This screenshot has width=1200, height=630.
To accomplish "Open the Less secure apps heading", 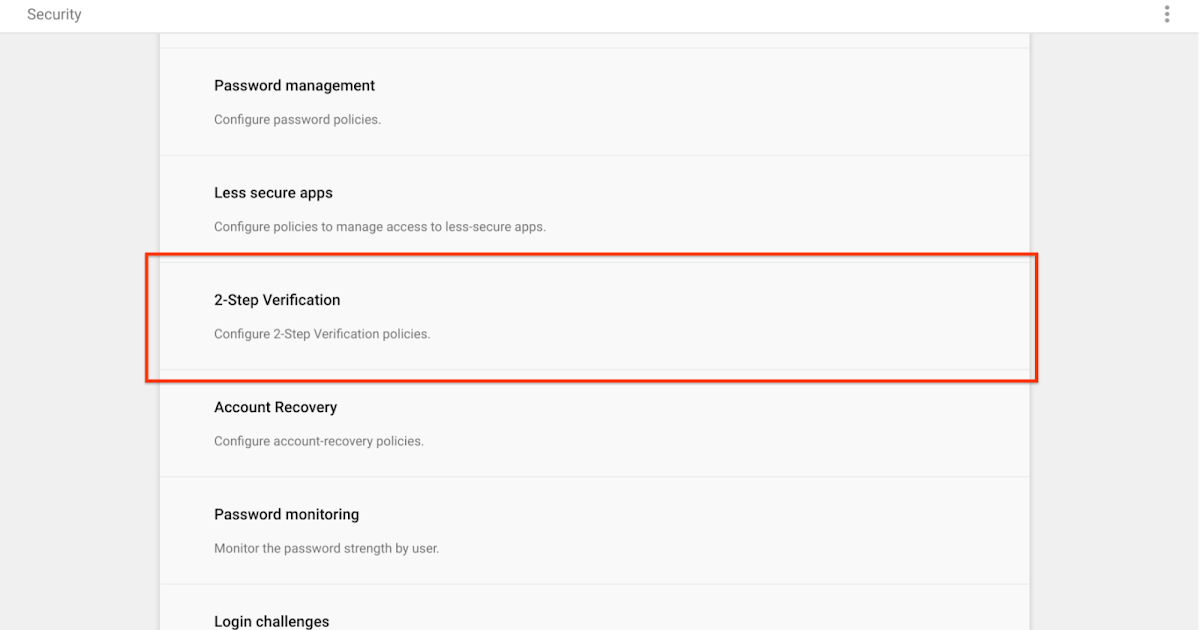I will (x=273, y=193).
